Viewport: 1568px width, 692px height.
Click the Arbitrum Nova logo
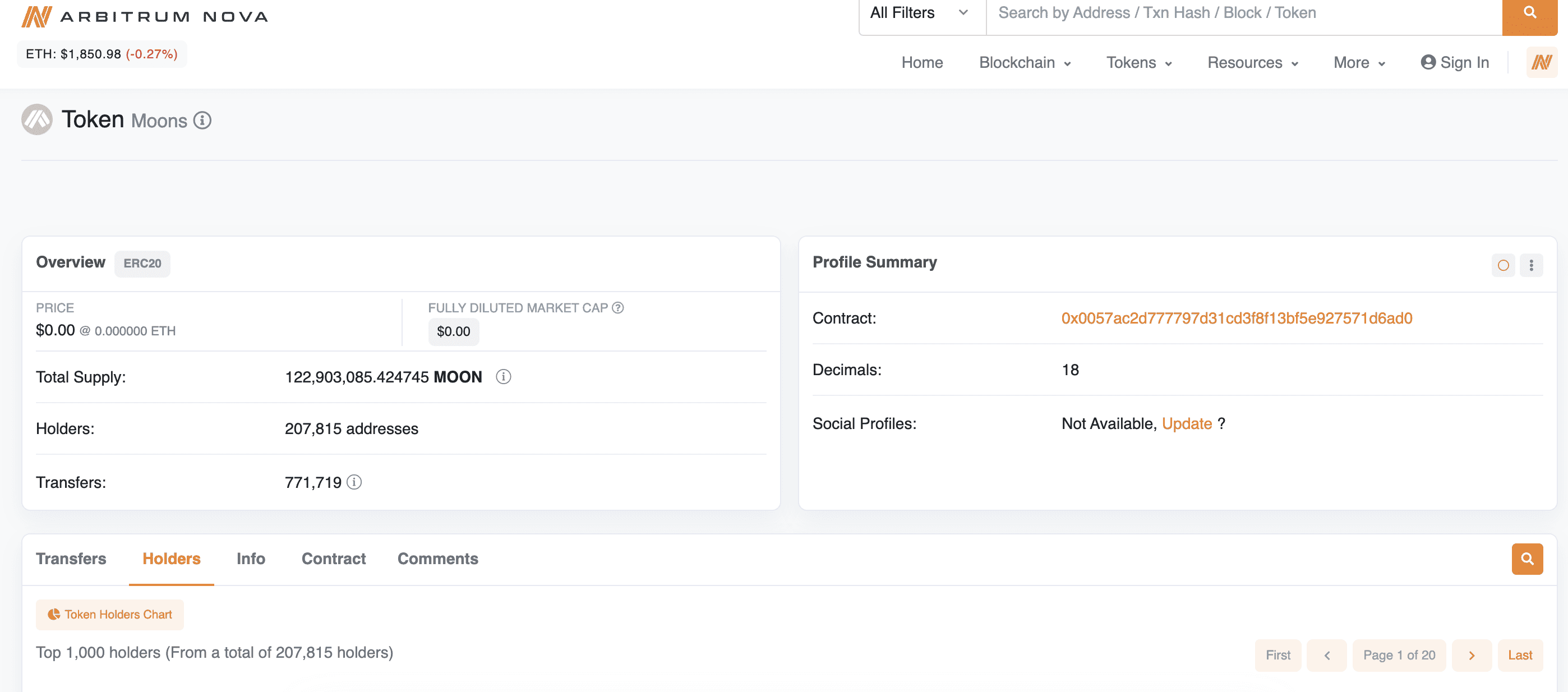click(145, 16)
